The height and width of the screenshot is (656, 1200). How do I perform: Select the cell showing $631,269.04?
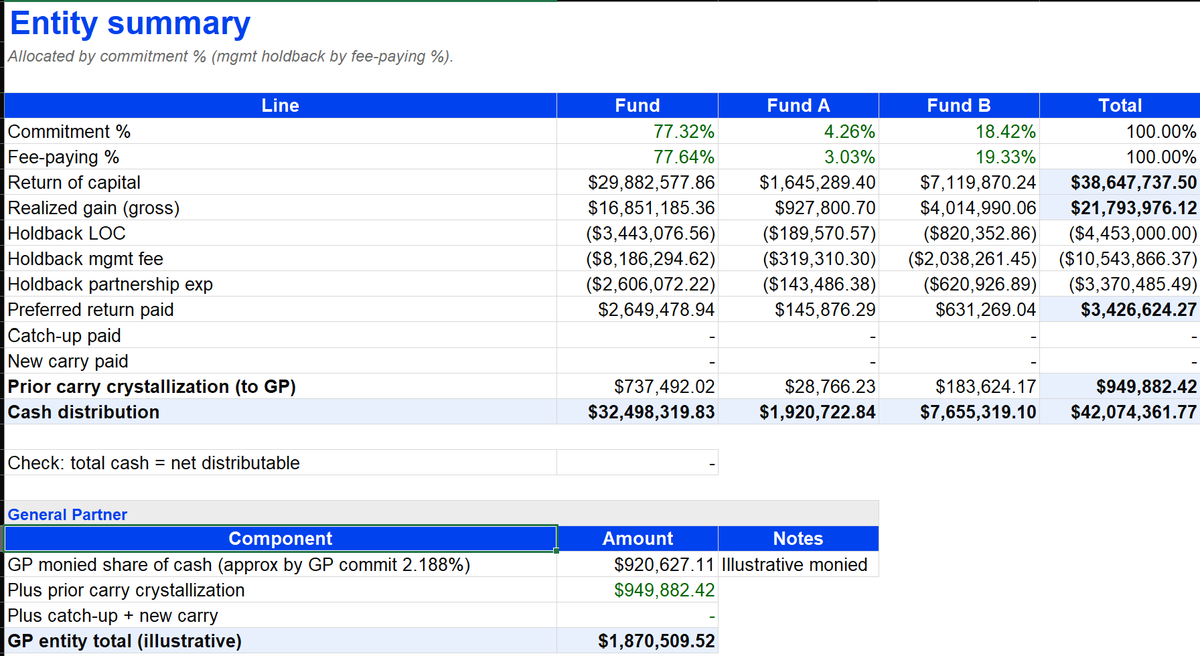(959, 310)
